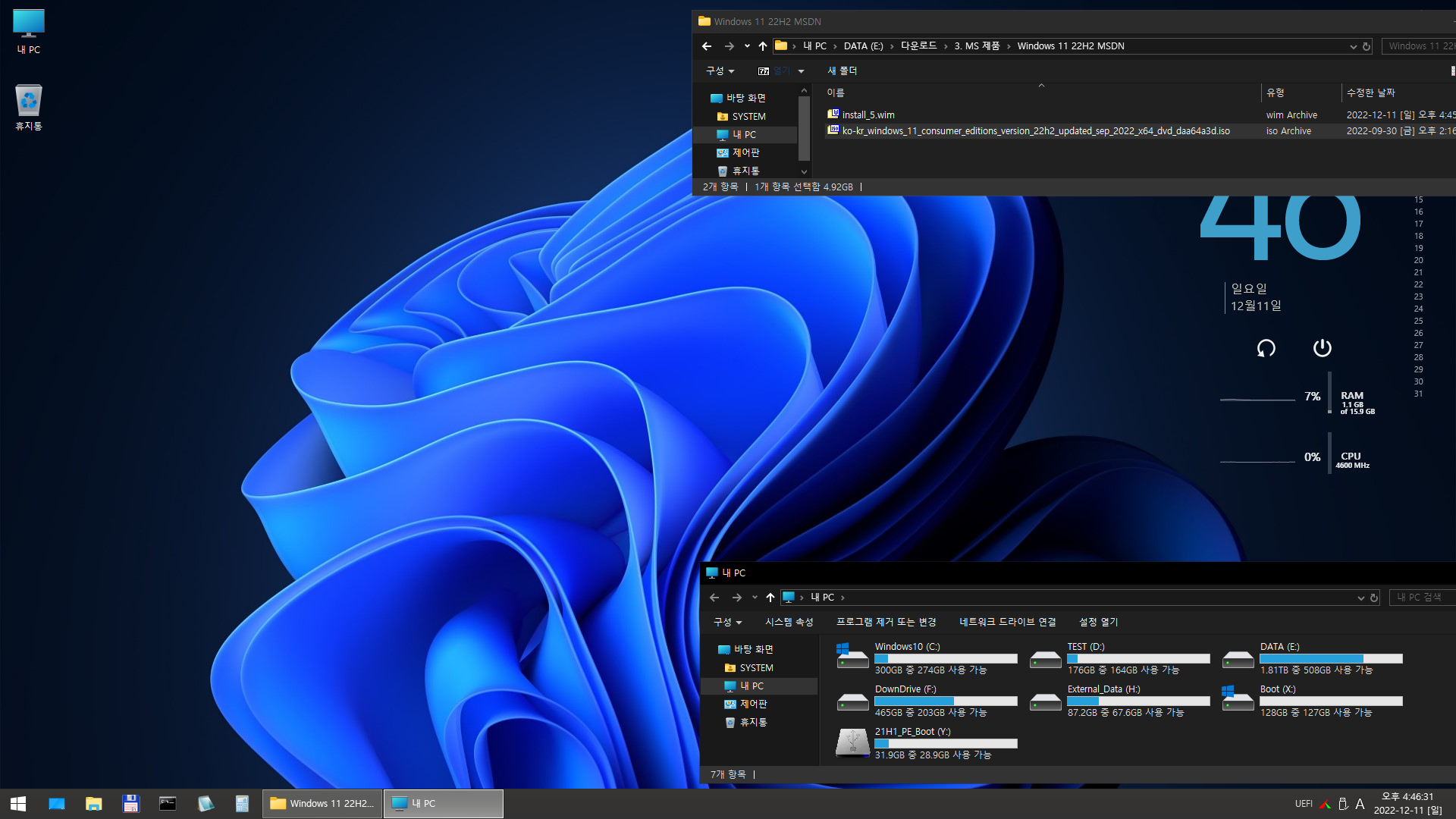The width and height of the screenshot is (1456, 819).
Task: Open the Windows Start menu
Action: [x=18, y=803]
